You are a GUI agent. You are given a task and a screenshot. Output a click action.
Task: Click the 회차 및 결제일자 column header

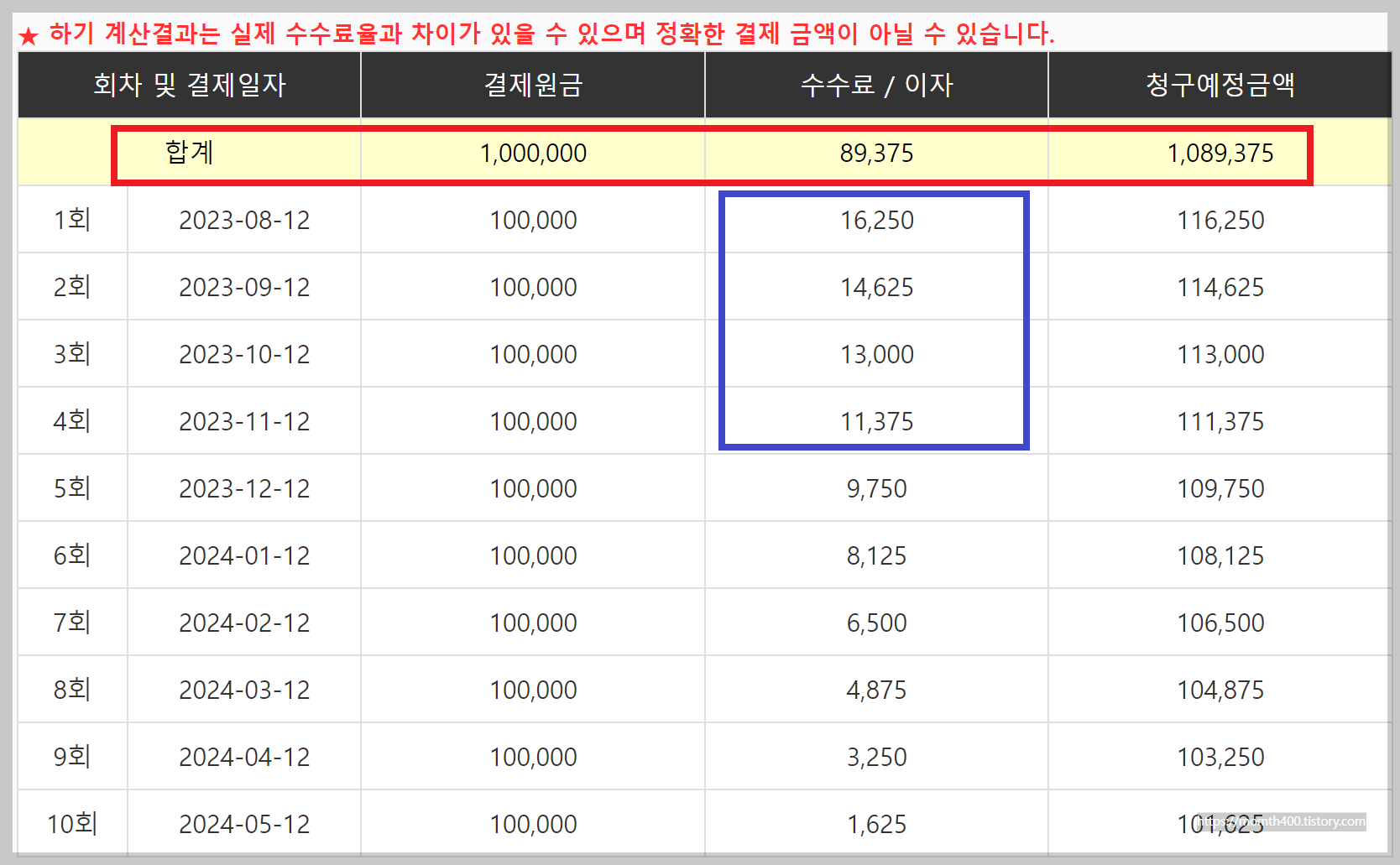pyautogui.click(x=188, y=85)
